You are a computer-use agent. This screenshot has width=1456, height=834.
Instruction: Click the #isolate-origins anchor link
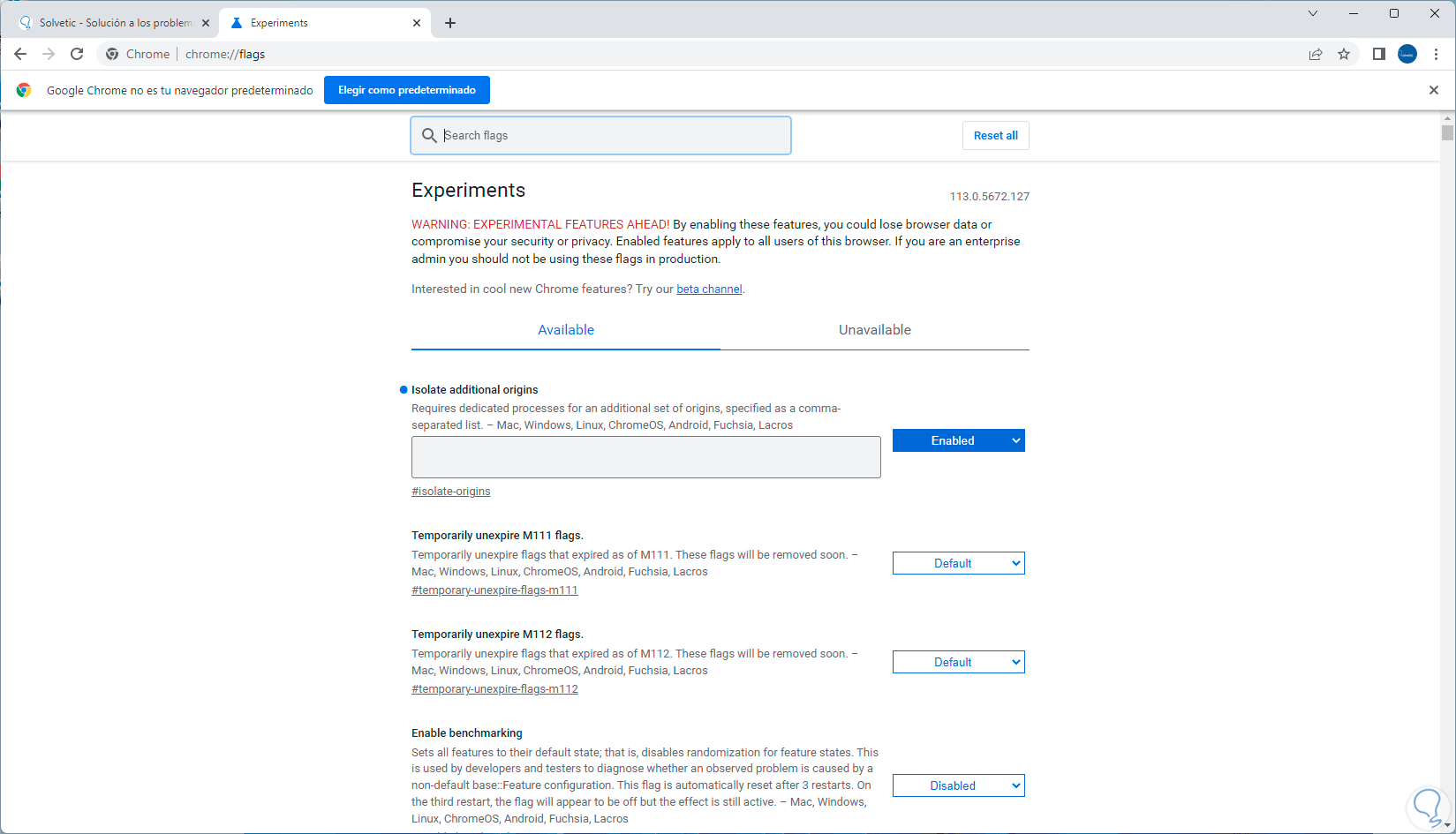(450, 492)
